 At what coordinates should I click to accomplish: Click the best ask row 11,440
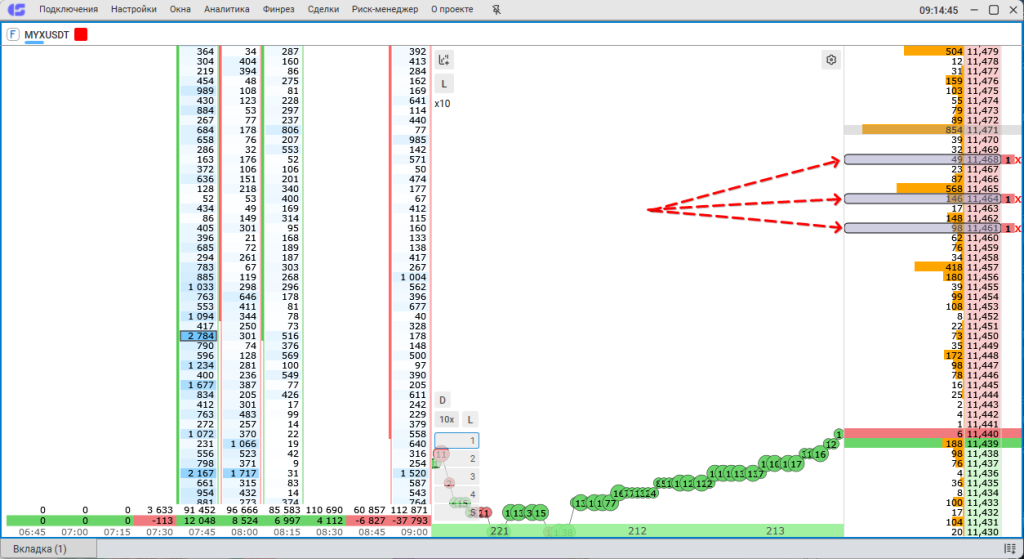(933, 434)
